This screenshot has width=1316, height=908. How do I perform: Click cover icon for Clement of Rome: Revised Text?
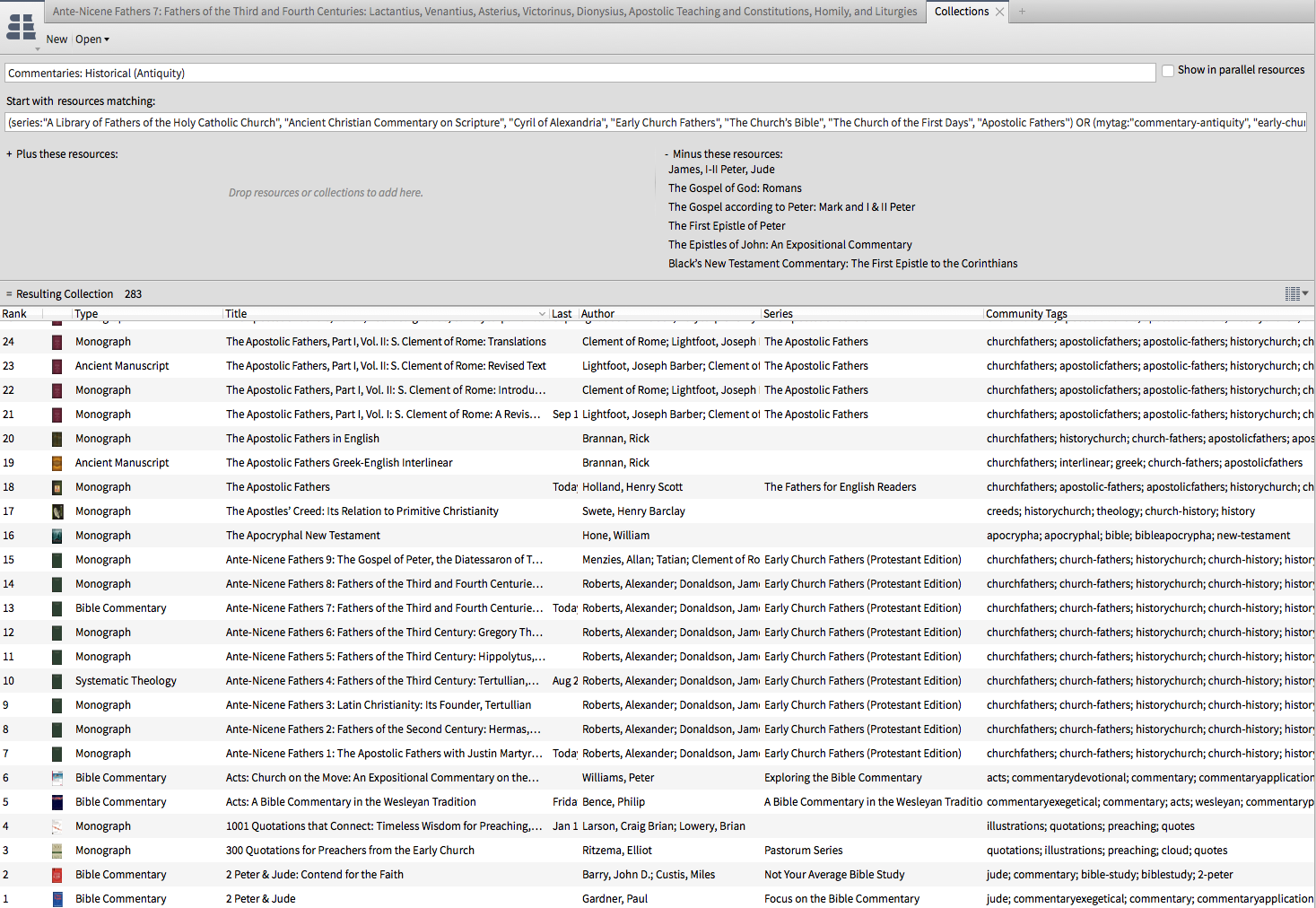pyautogui.click(x=57, y=366)
